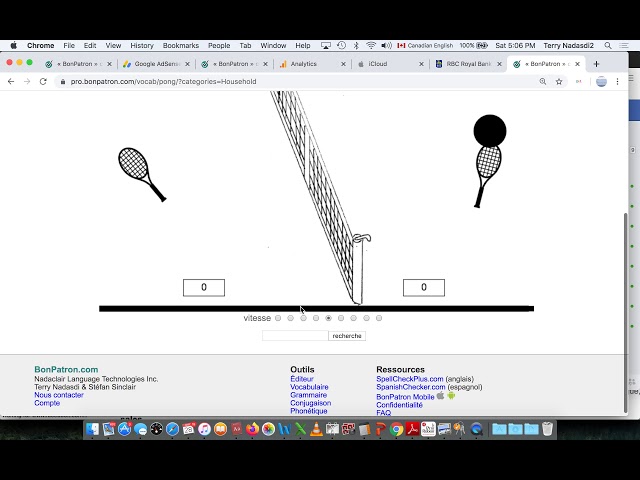Open Microsoft Word in the dock

coord(284,429)
